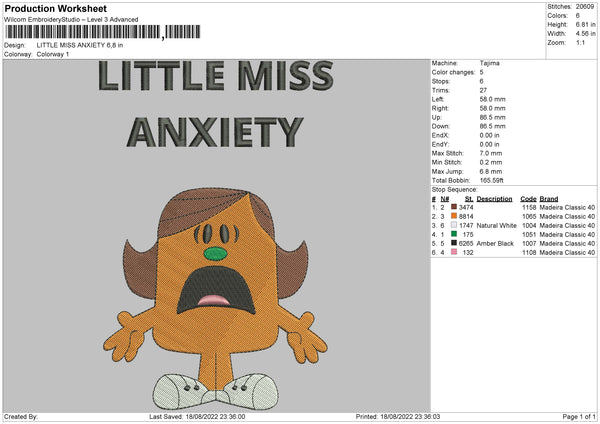
Task: Click design name 'LITTLE MISS ANXIETY 6,8 in'
Action: (x=80, y=45)
